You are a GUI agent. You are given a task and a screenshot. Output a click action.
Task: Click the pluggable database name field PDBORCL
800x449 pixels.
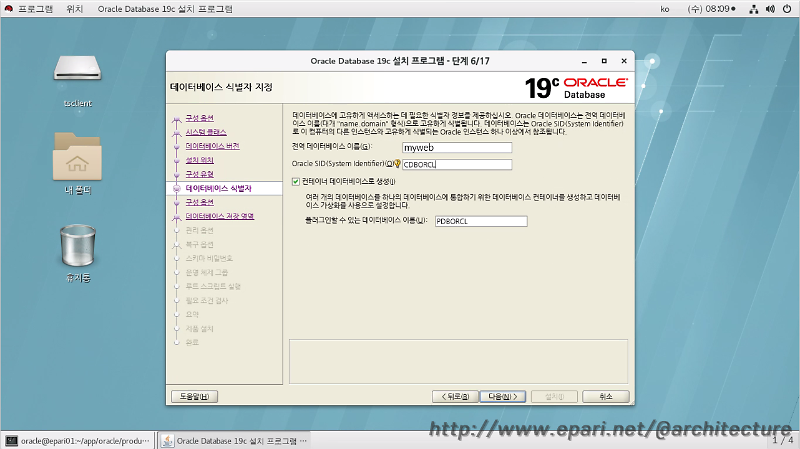[x=481, y=221]
